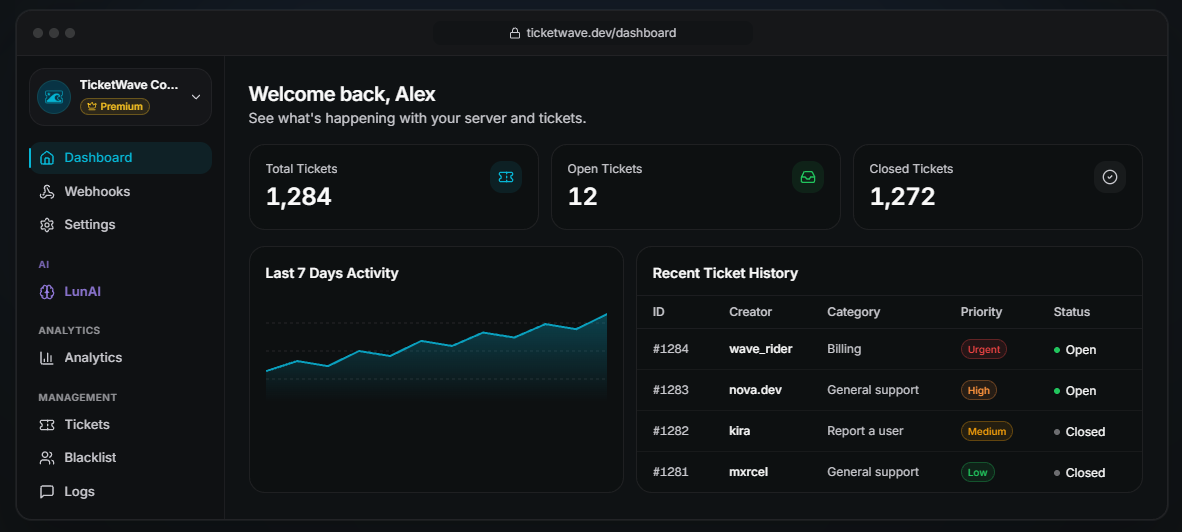Click creator kira

click(740, 432)
